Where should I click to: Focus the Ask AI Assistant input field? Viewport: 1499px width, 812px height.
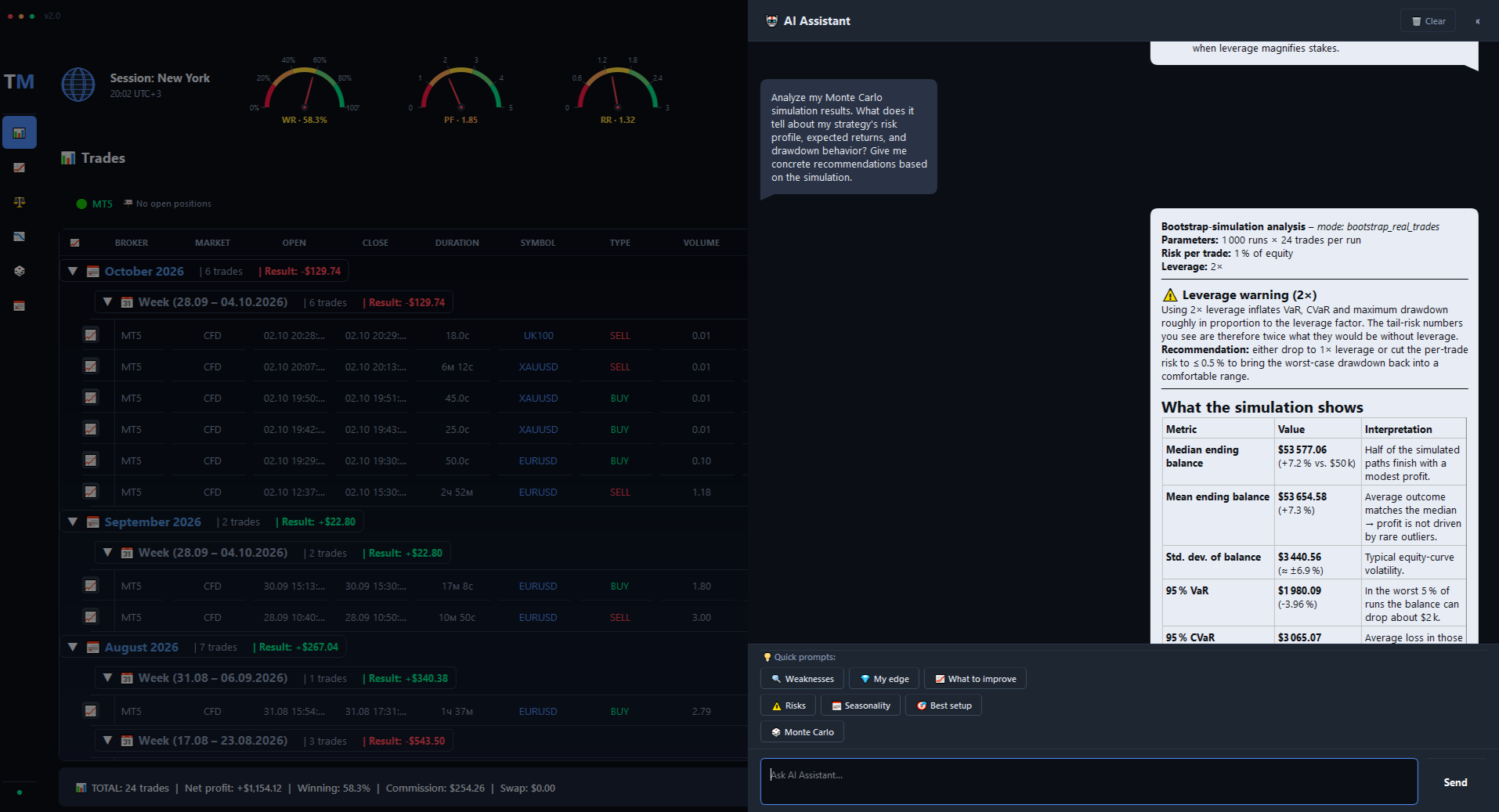point(1089,781)
